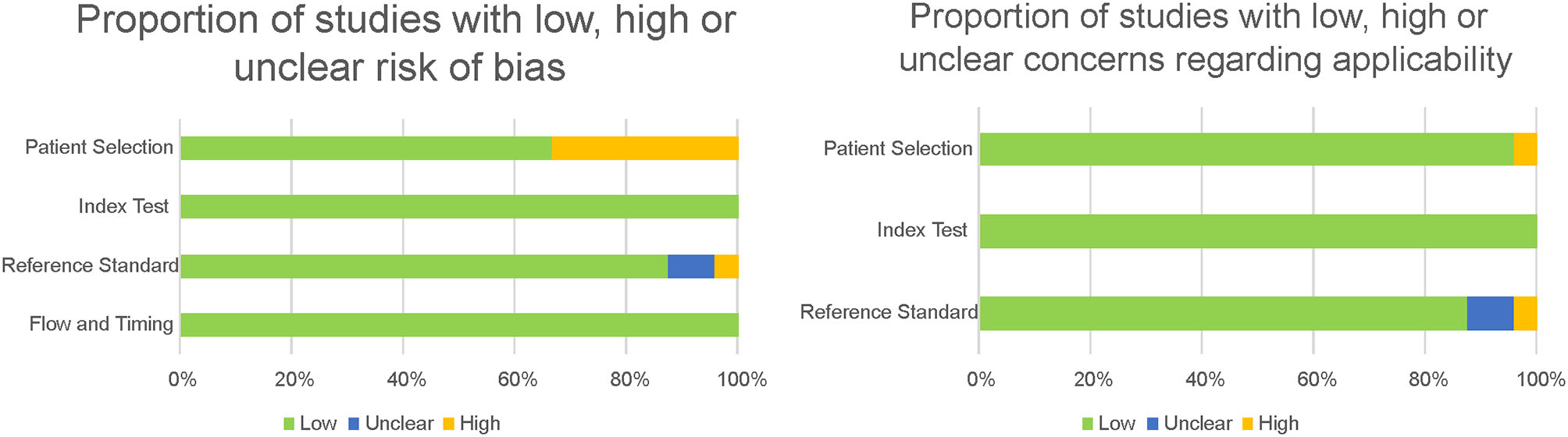Viewport: 1568px width, 437px height.
Task: Click the green Low legend swatch in the applicability chart
Action: click(1088, 424)
